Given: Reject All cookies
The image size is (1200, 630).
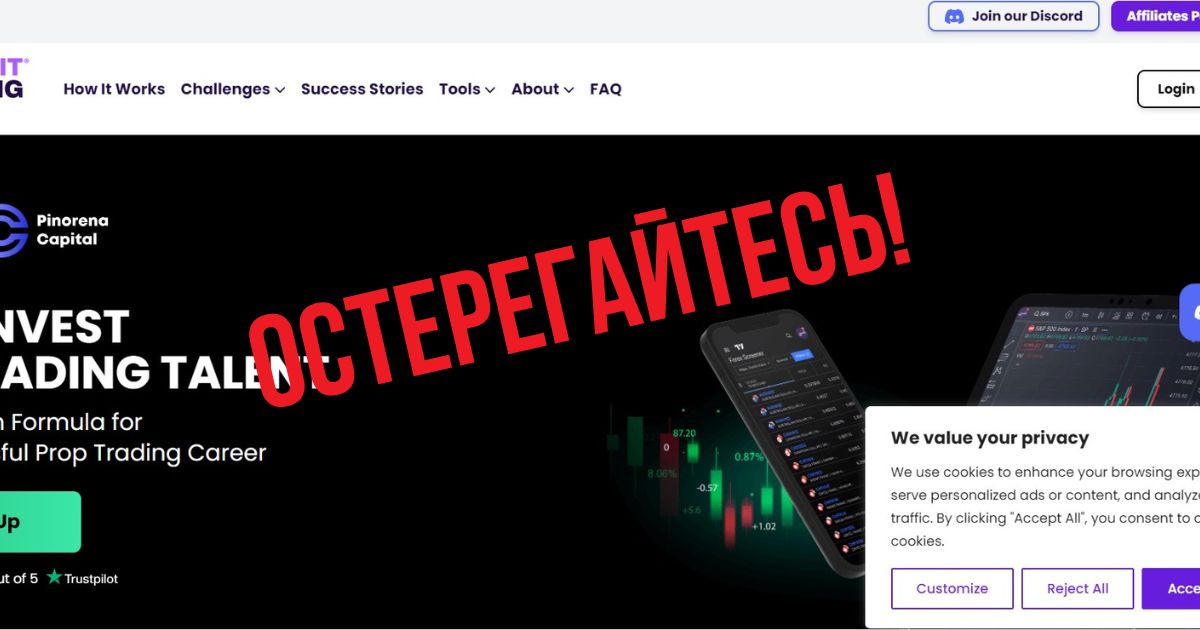Looking at the screenshot, I should (x=1078, y=589).
